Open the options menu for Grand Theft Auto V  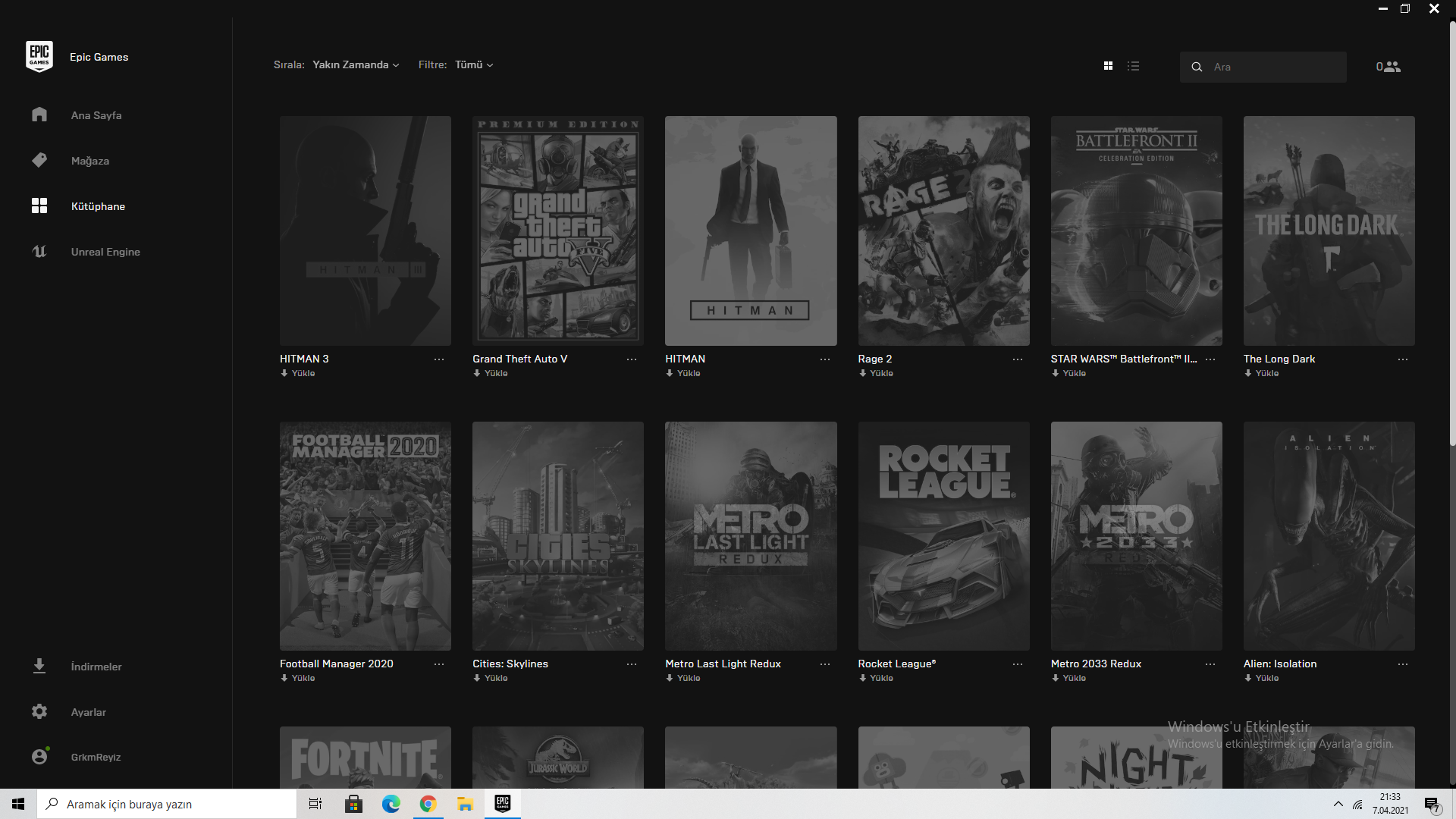click(x=632, y=359)
